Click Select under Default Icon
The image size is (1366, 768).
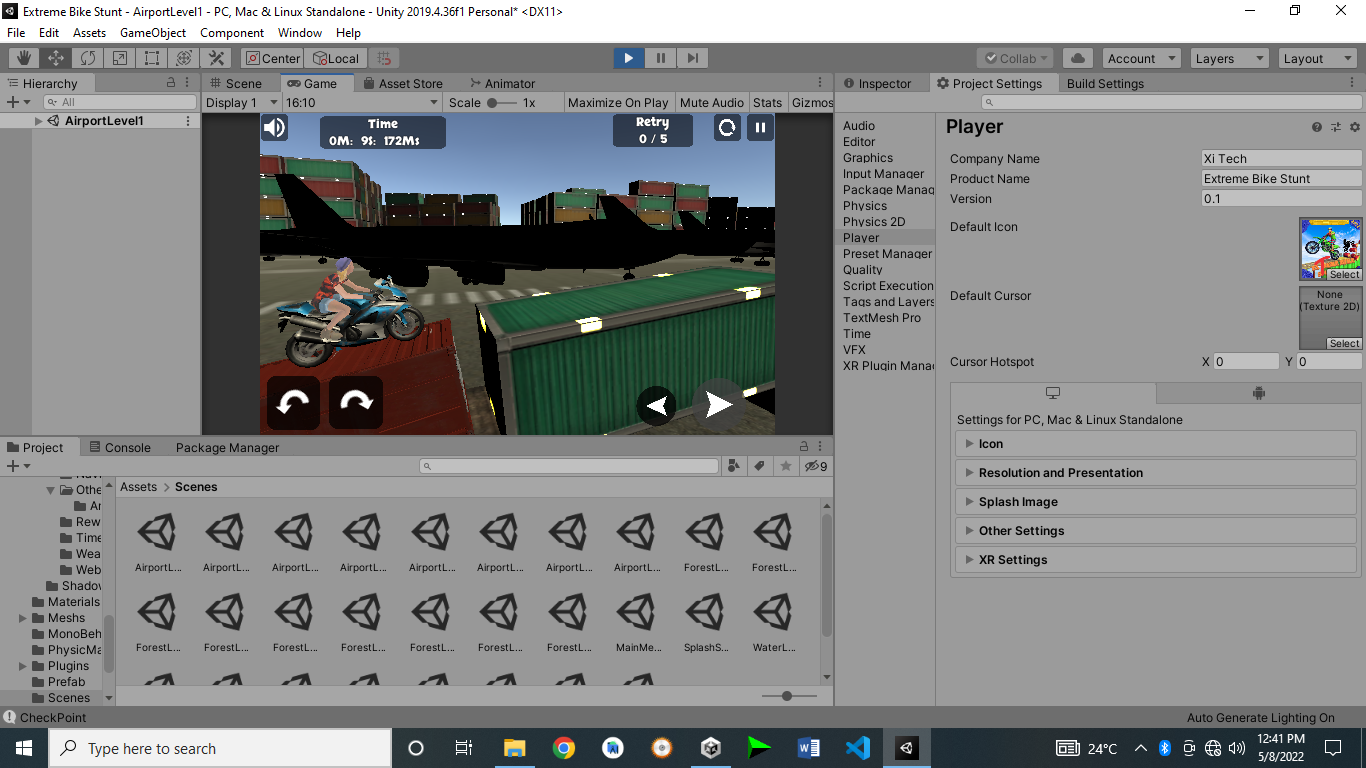(1343, 273)
